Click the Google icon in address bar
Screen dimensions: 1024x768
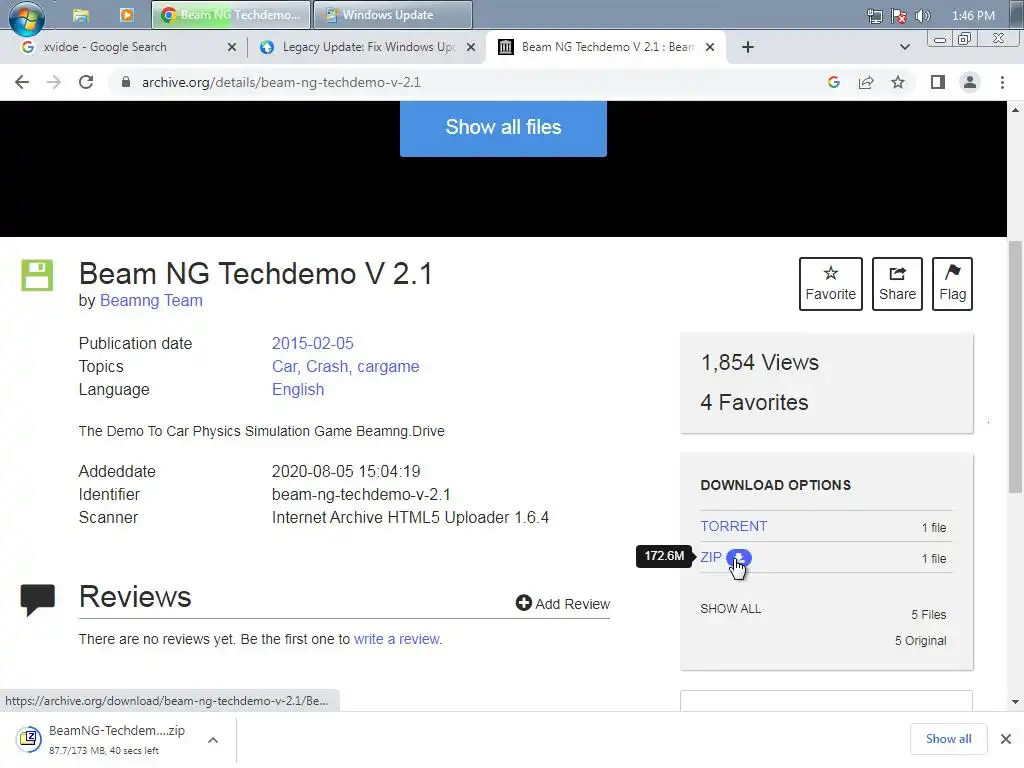tap(833, 82)
